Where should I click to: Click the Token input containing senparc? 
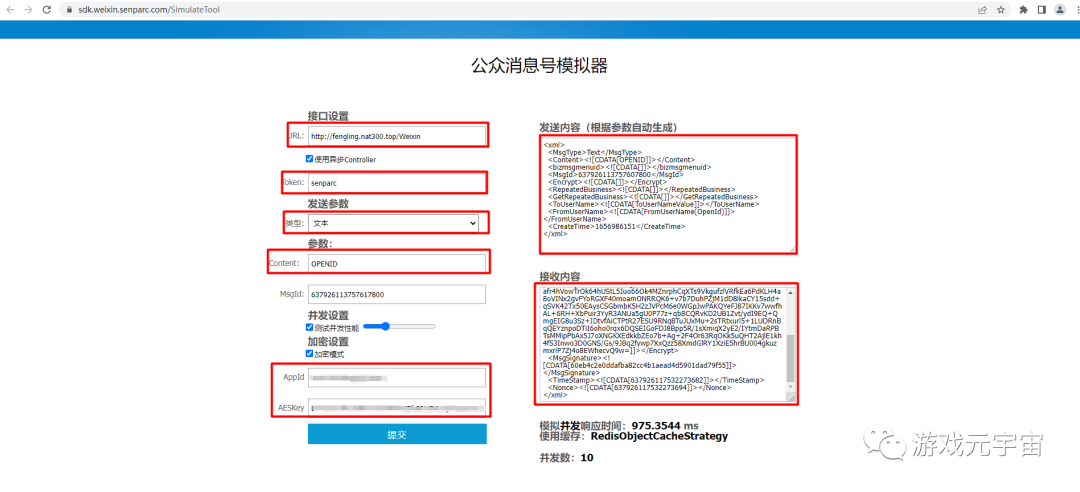coord(397,183)
